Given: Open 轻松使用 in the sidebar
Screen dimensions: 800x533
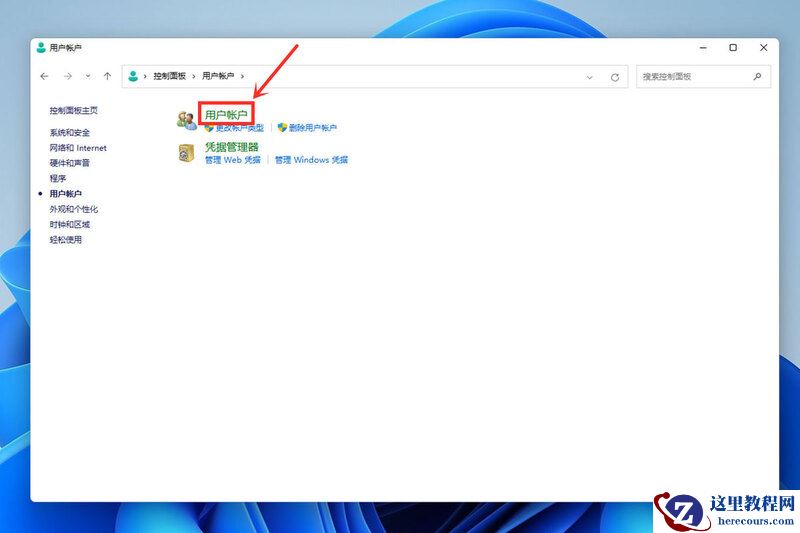Looking at the screenshot, I should click(65, 239).
